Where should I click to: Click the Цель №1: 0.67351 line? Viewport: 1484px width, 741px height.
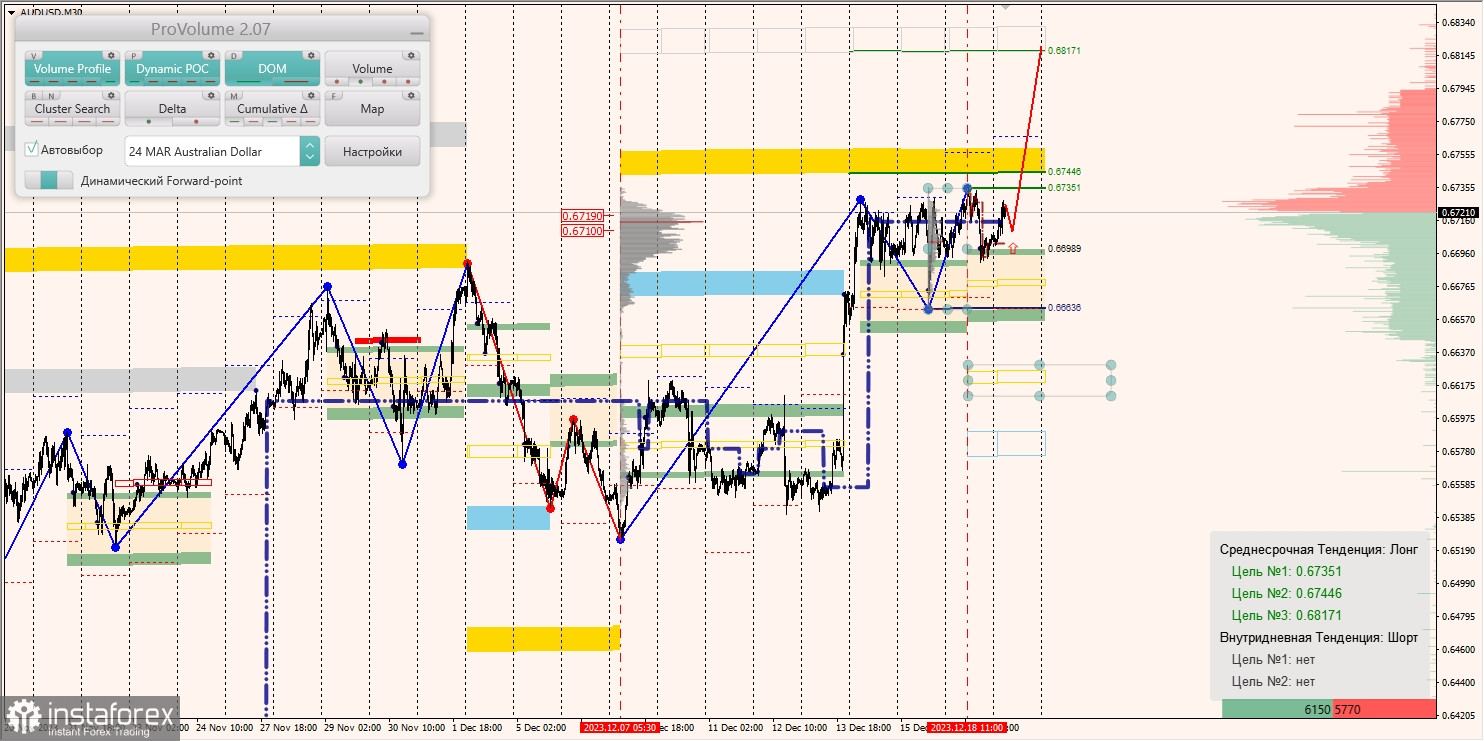pyautogui.click(x=1287, y=572)
